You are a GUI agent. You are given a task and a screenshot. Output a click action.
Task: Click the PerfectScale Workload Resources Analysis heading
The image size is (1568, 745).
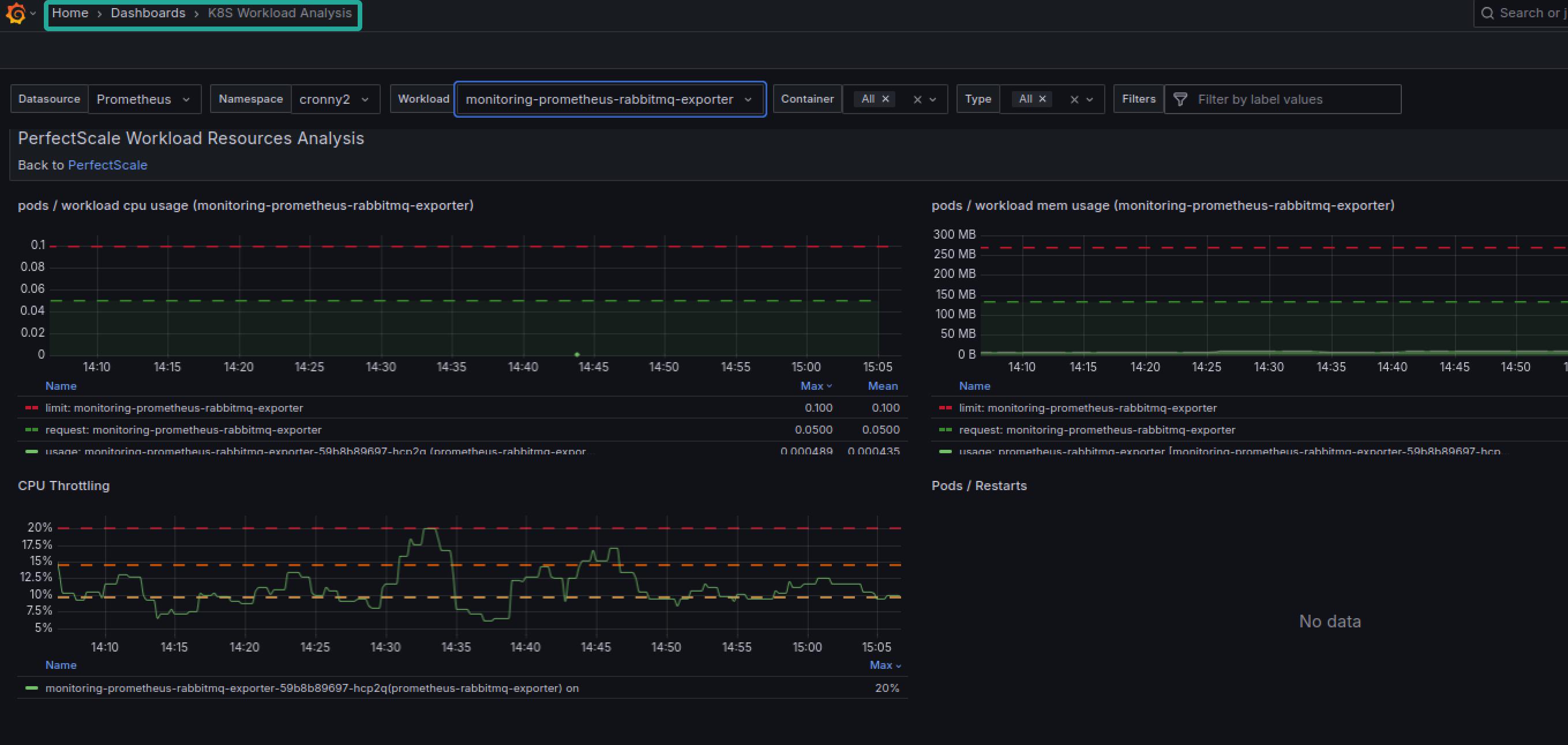(191, 138)
